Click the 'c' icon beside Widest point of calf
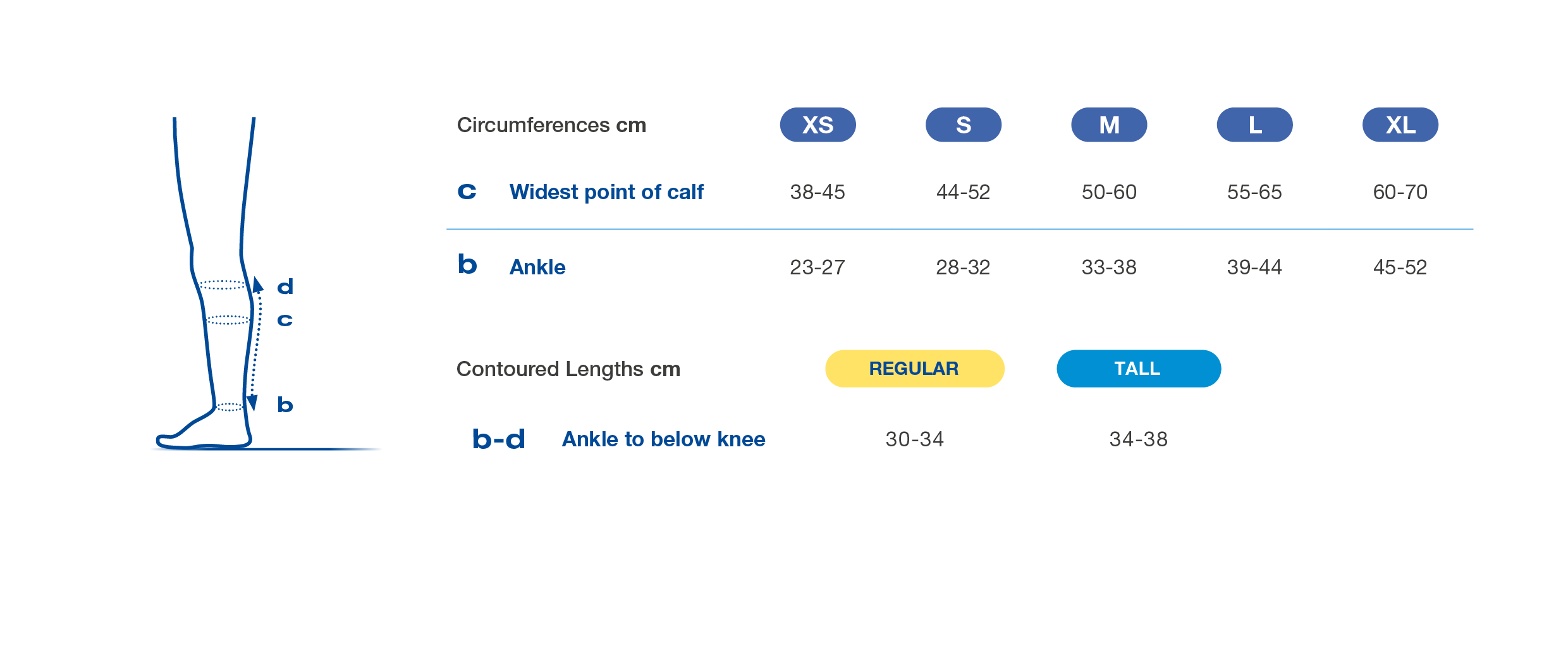 (x=467, y=192)
